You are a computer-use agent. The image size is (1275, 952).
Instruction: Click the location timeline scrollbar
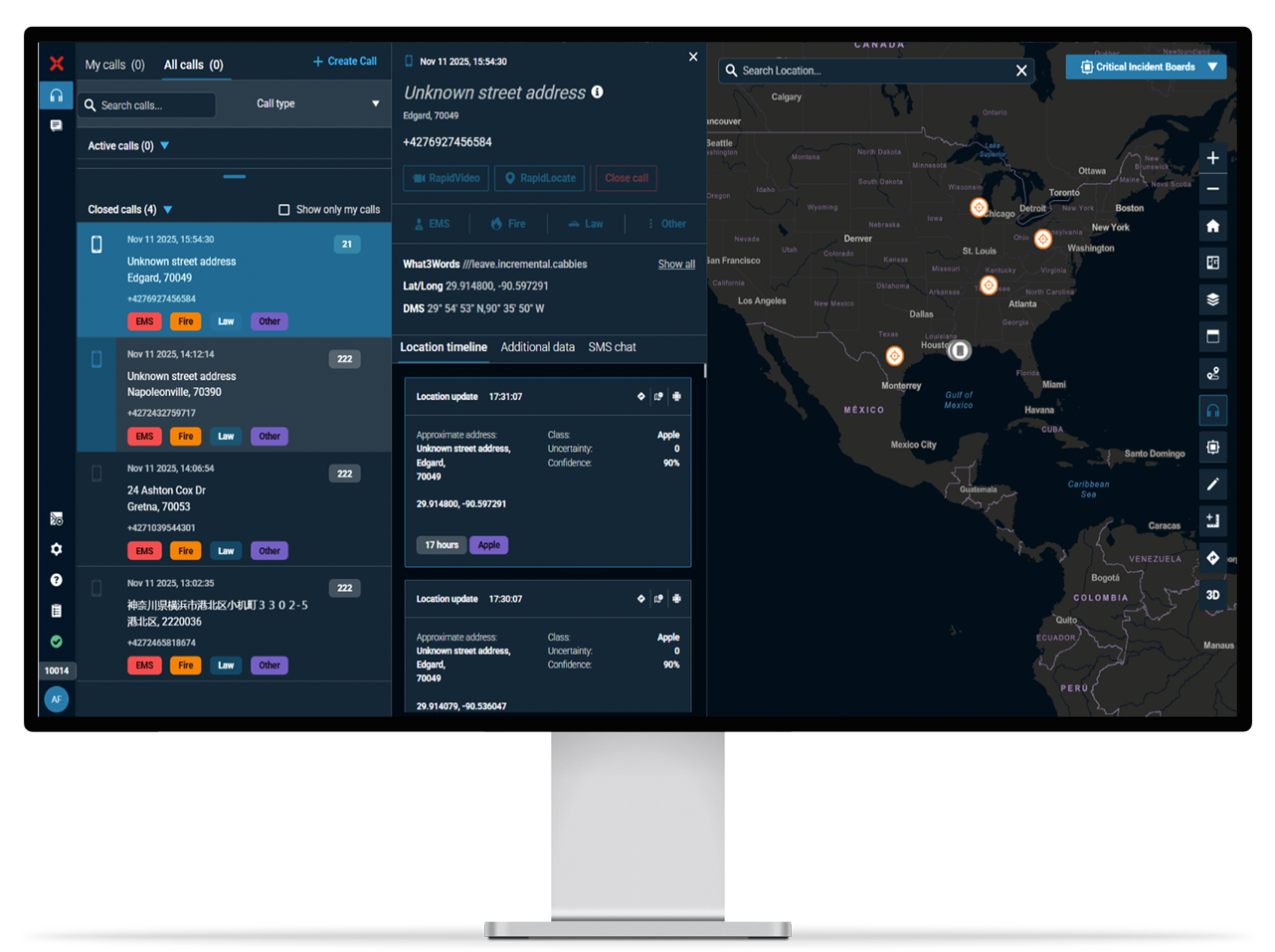click(705, 371)
